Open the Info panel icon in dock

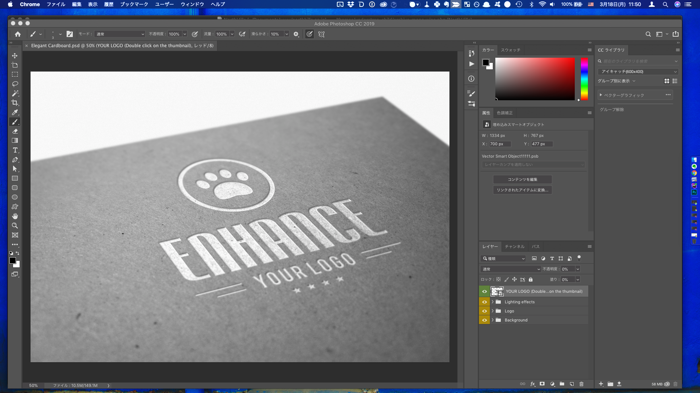click(x=471, y=79)
